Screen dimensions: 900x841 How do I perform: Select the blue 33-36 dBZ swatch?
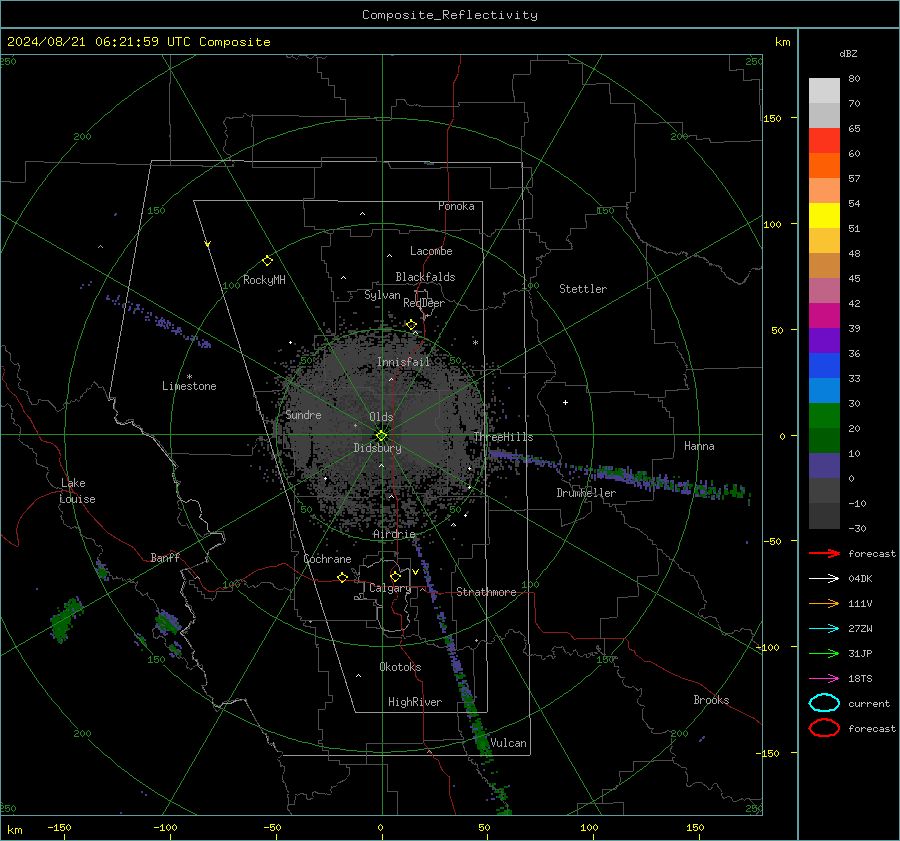point(824,366)
